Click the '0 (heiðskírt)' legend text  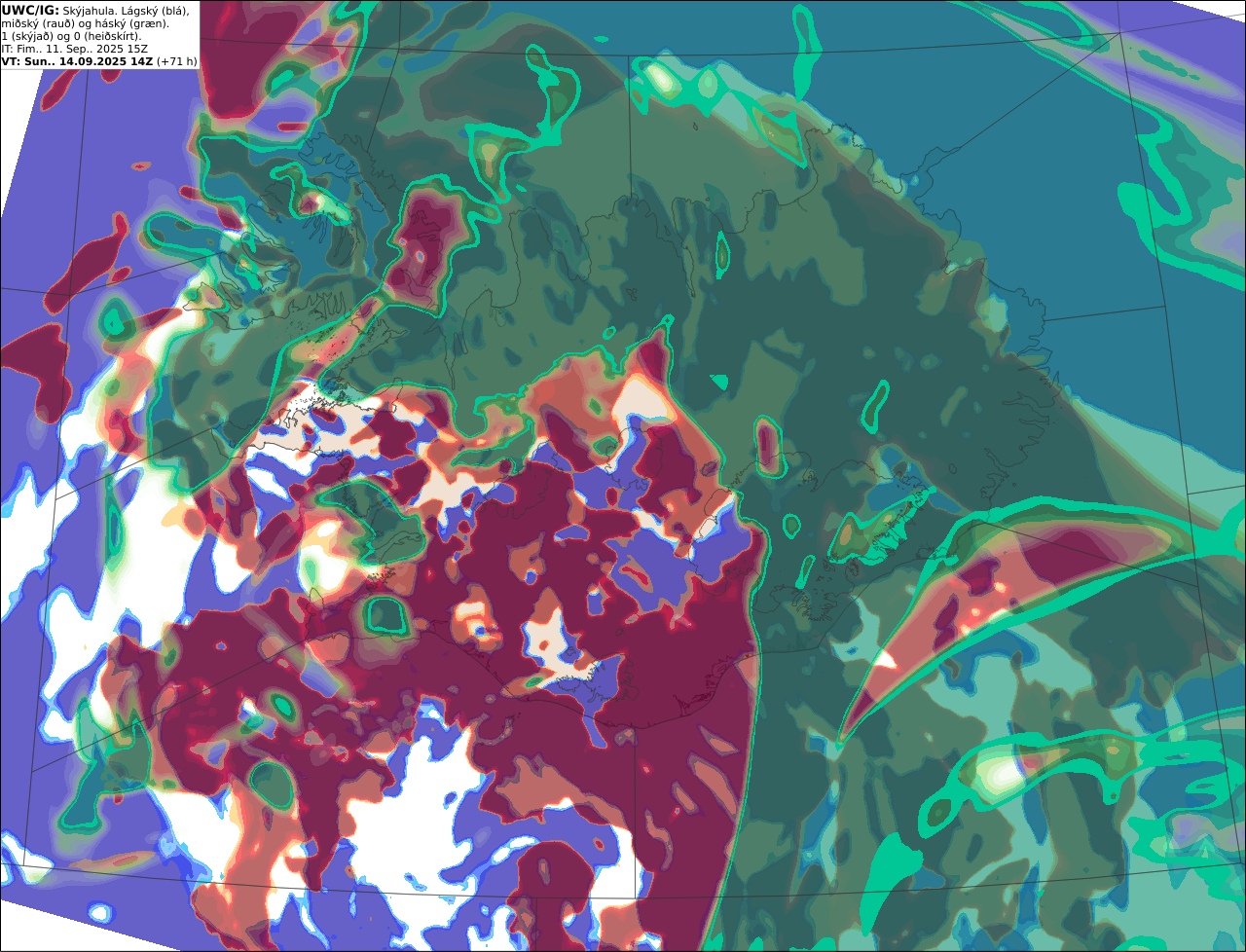tap(108, 36)
